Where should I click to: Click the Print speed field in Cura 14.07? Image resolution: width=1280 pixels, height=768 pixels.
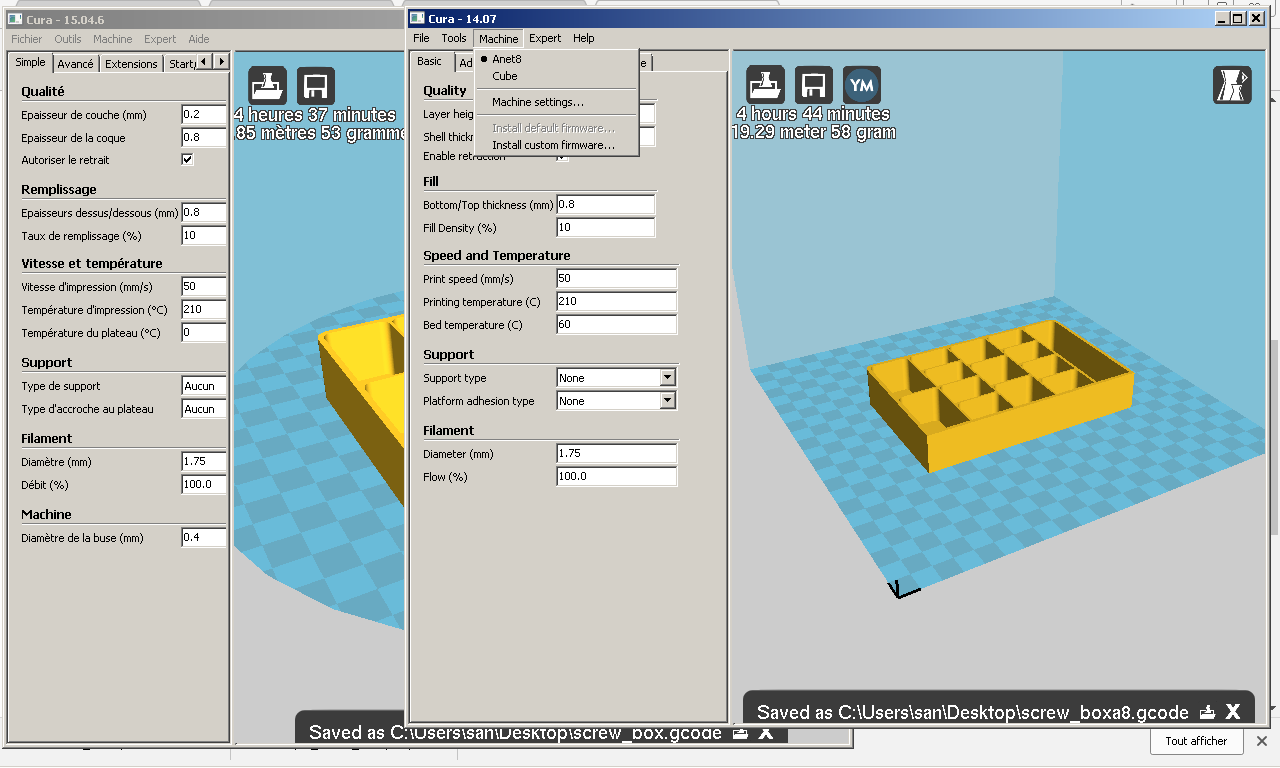coord(617,278)
